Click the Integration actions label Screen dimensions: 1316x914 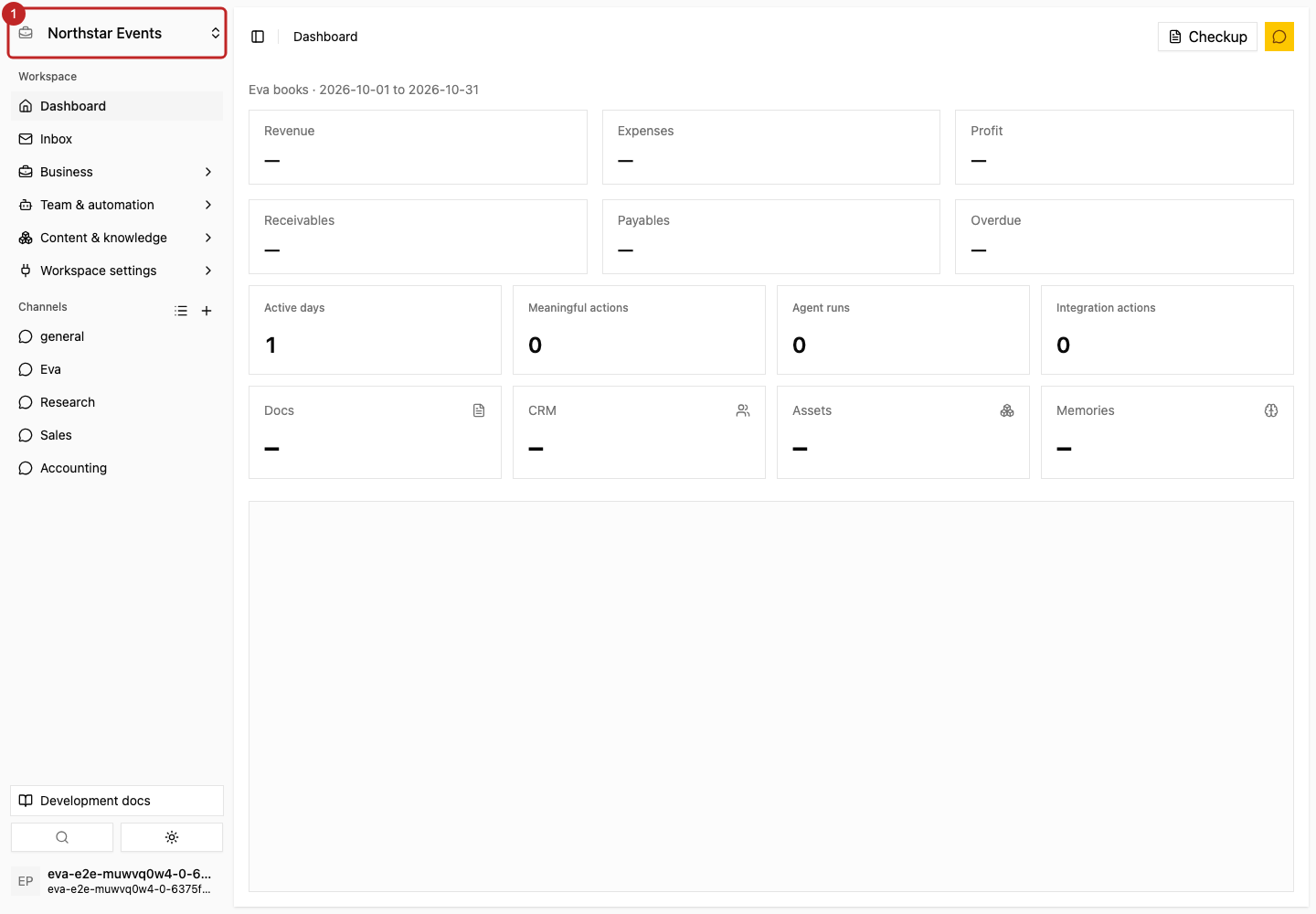click(1106, 308)
